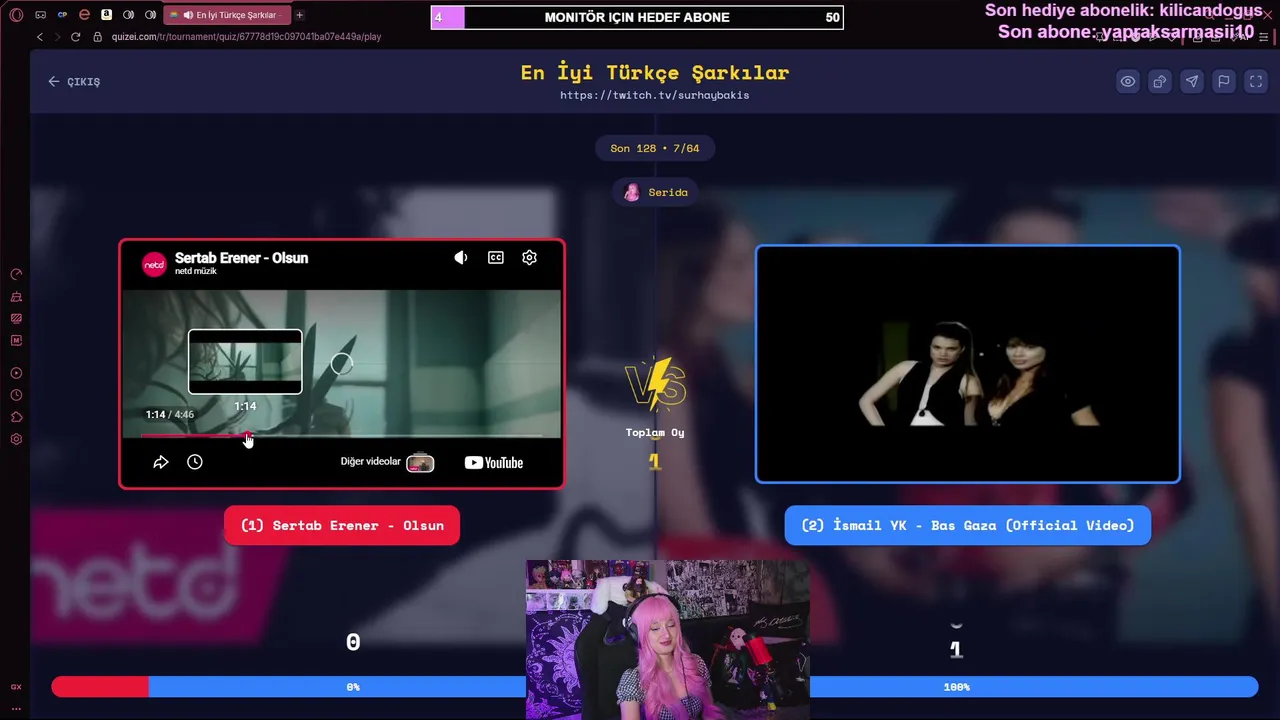Toggle closed captions (CC) on the video
1280x720 pixels.
tap(496, 258)
